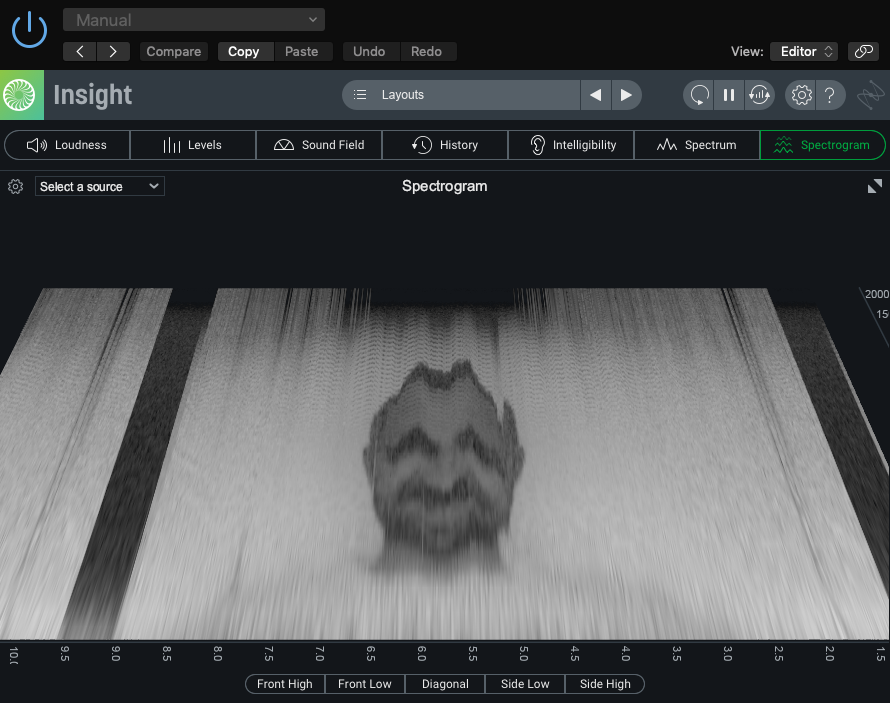Switch to the Sound Field tab
Screen dimensions: 890x703
click(319, 145)
